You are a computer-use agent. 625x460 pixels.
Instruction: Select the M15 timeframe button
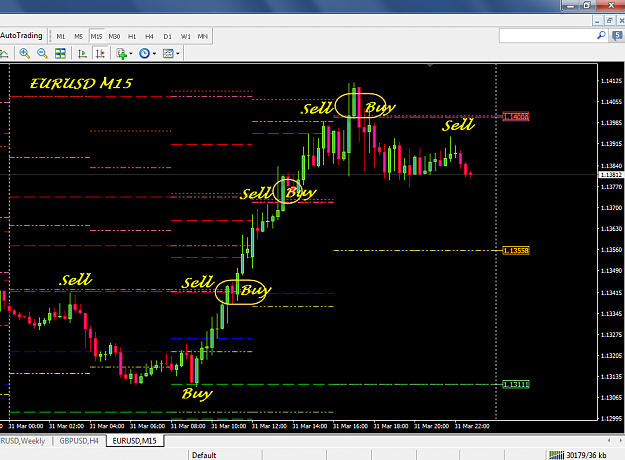coord(96,36)
